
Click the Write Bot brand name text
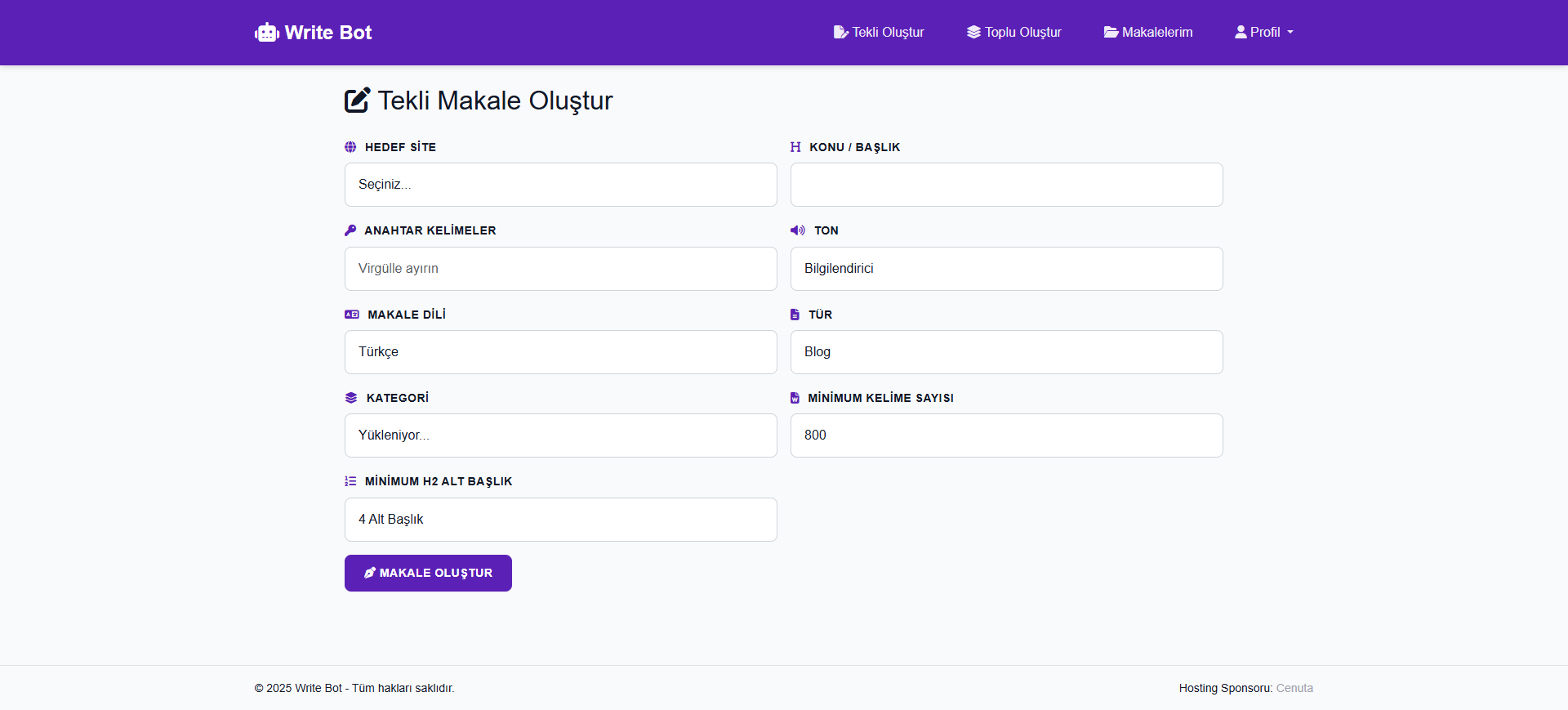pyautogui.click(x=328, y=33)
